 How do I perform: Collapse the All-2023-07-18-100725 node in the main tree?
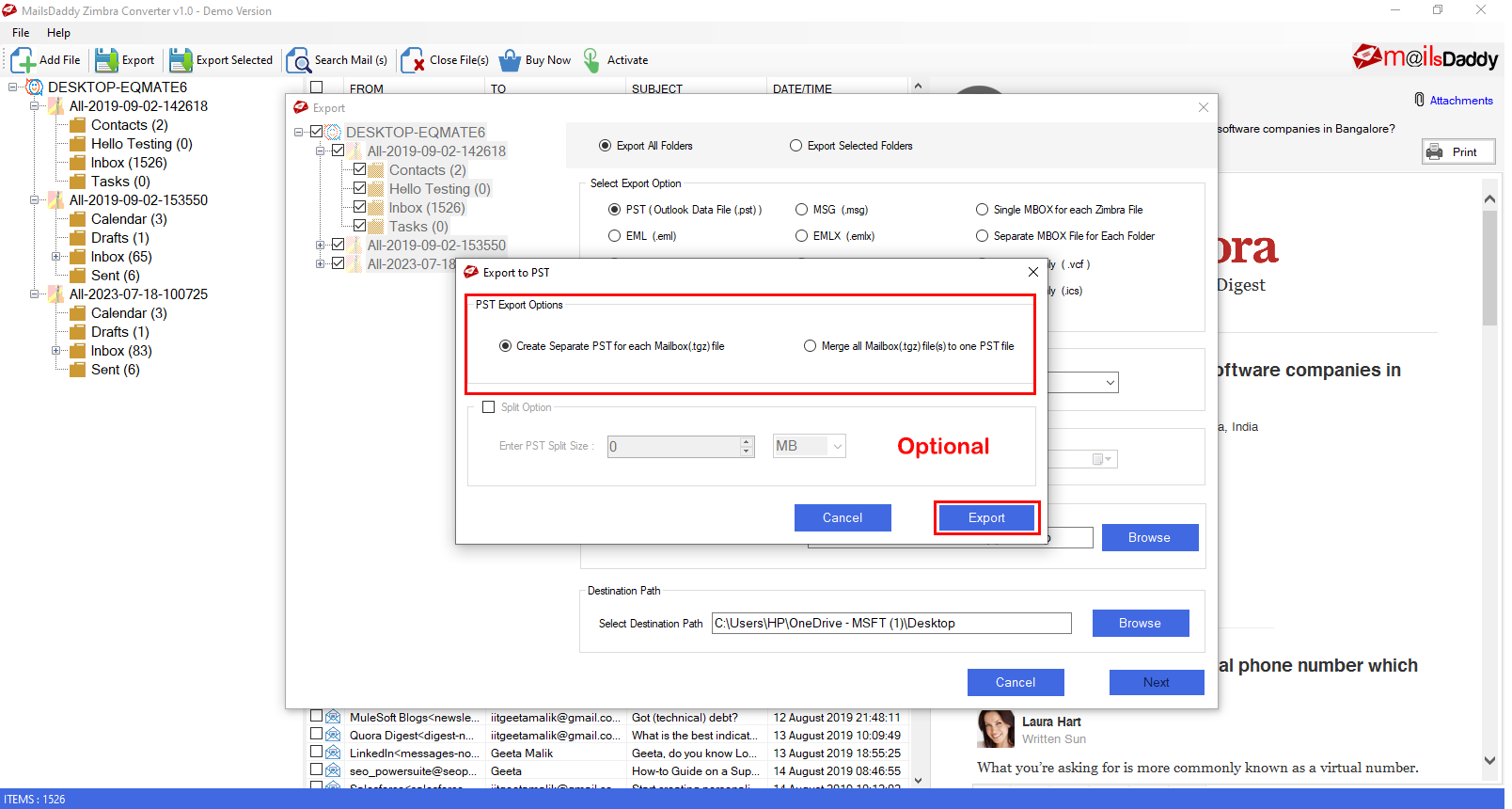point(35,294)
